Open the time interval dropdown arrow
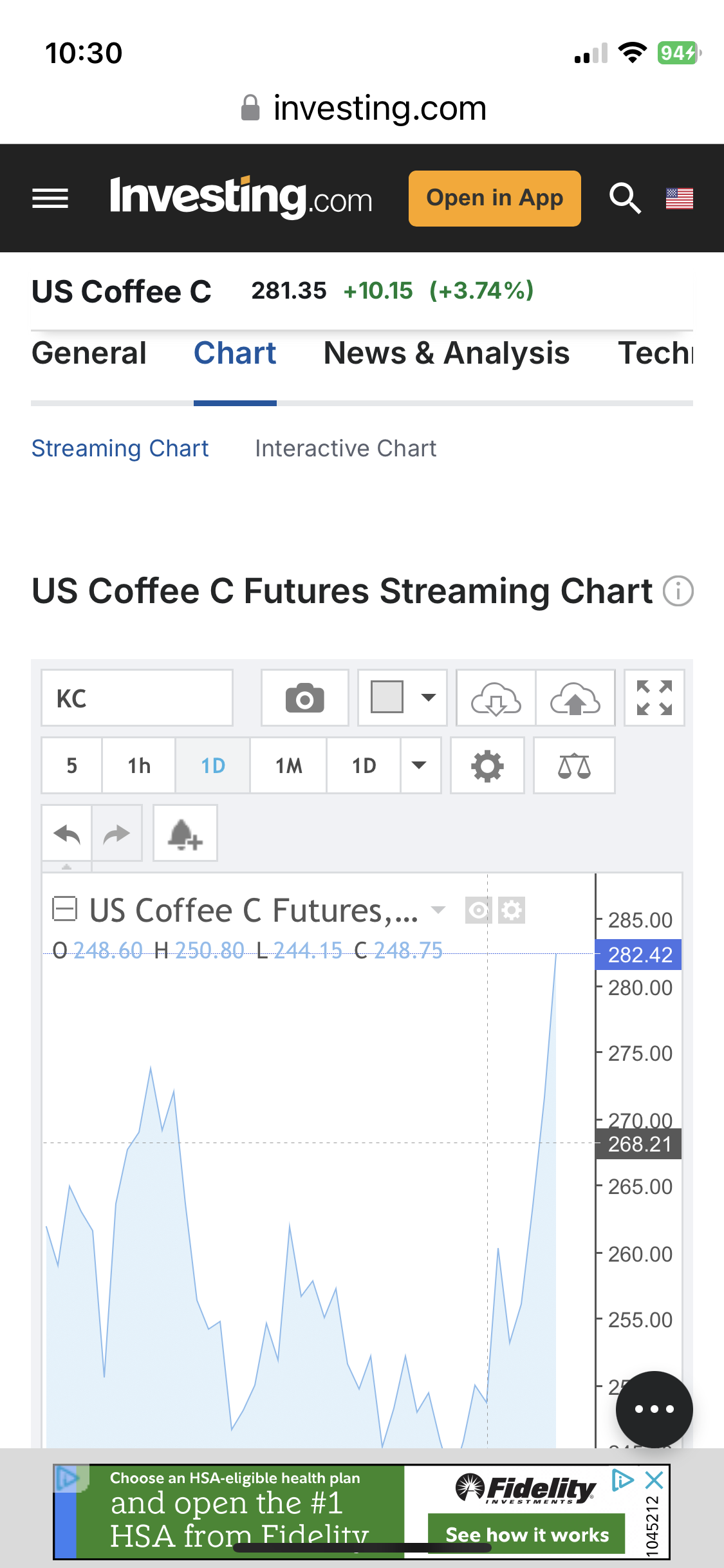The height and width of the screenshot is (1568, 724). click(420, 765)
